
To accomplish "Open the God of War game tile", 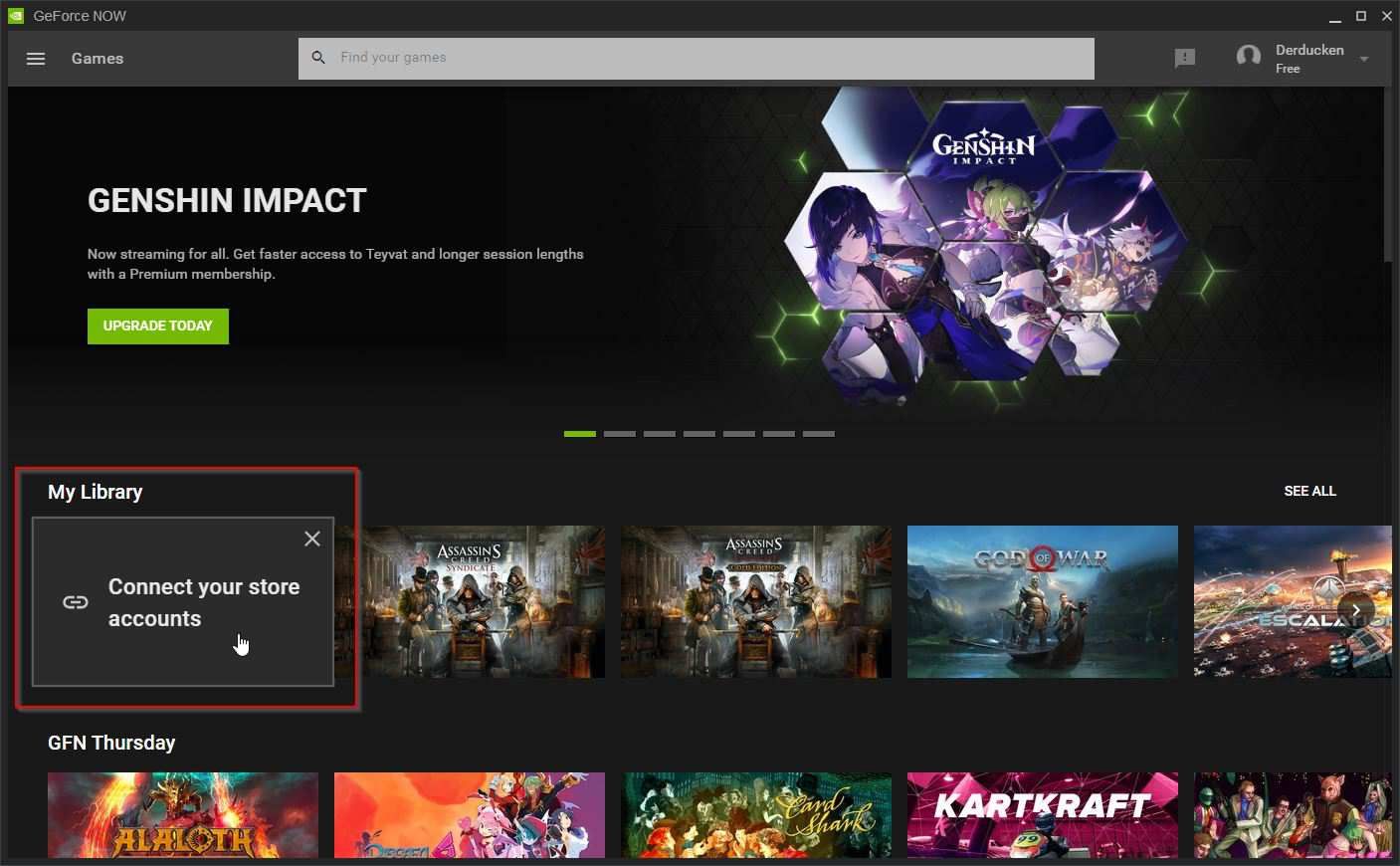I will (x=1043, y=602).
